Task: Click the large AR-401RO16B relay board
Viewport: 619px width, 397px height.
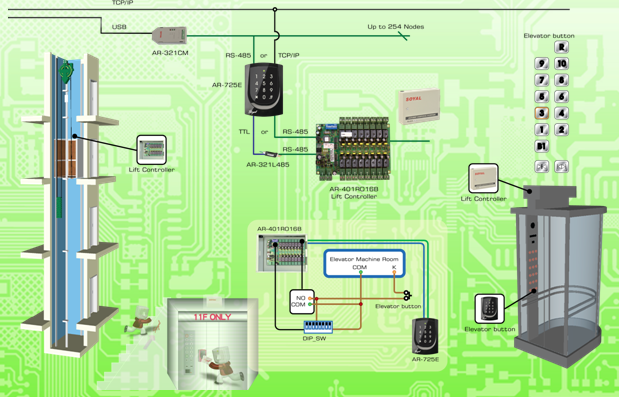Action: (353, 149)
